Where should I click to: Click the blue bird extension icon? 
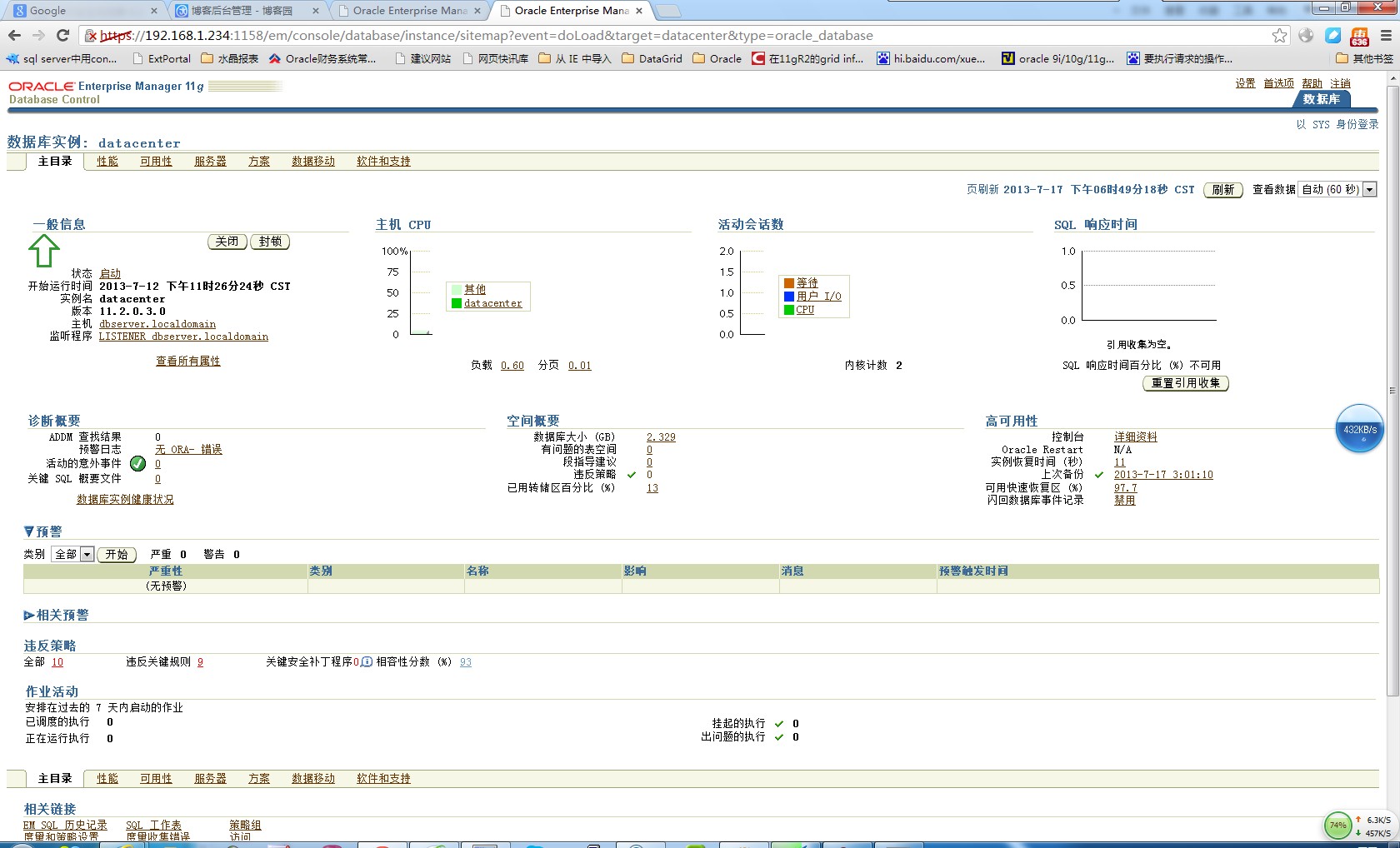click(1333, 35)
